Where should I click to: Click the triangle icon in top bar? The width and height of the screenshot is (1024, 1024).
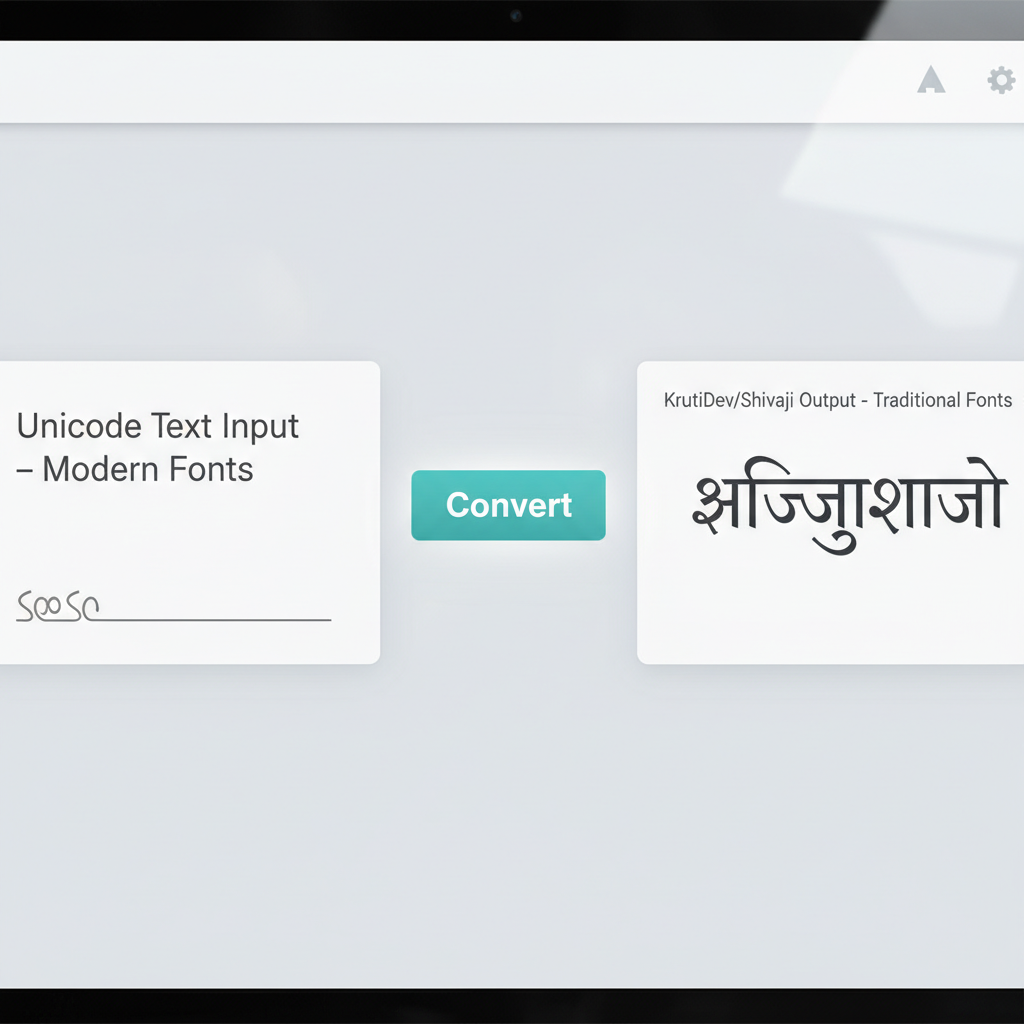931,80
